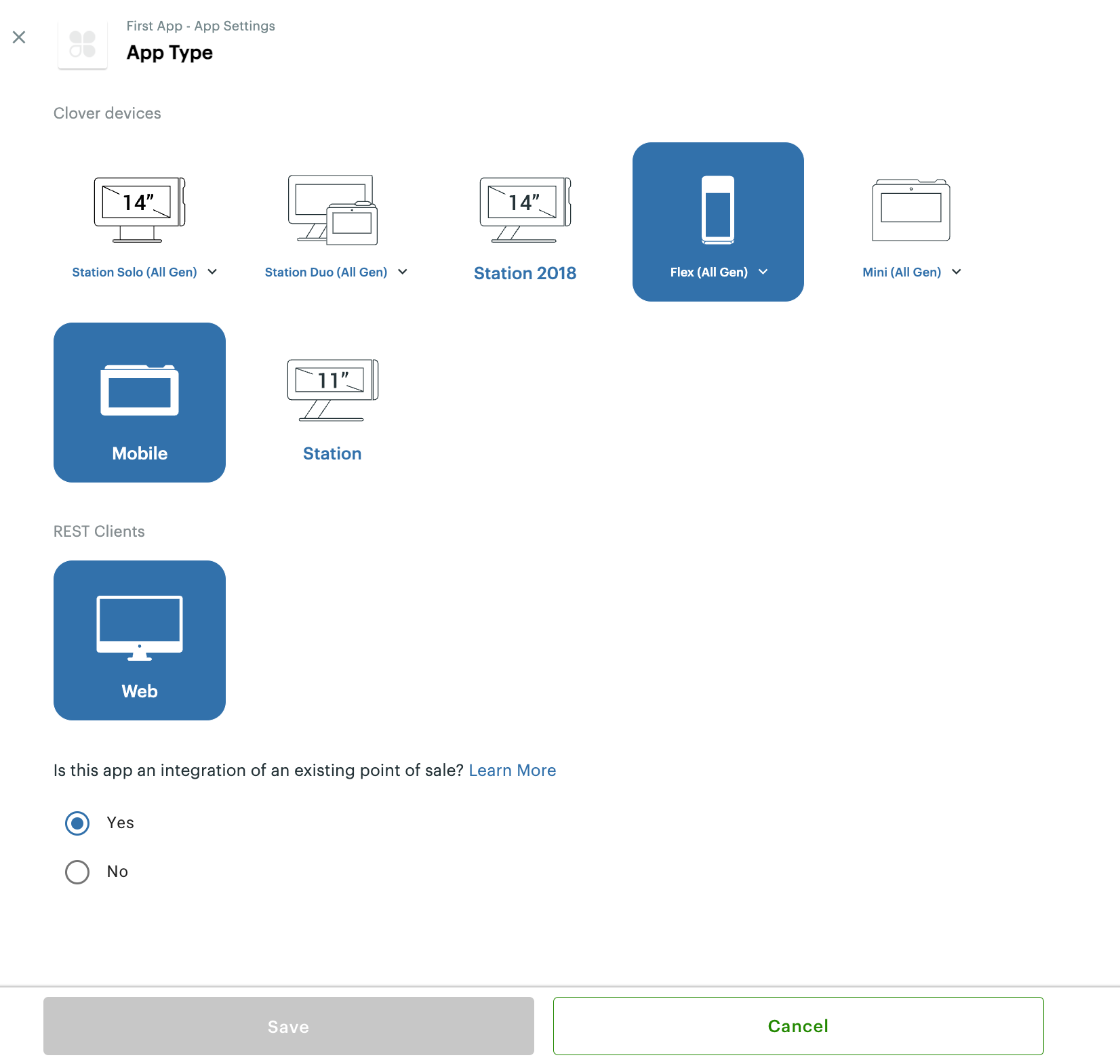Expand Station Solo (All Gen) chevron
This screenshot has width=1120, height=1064.
click(212, 272)
